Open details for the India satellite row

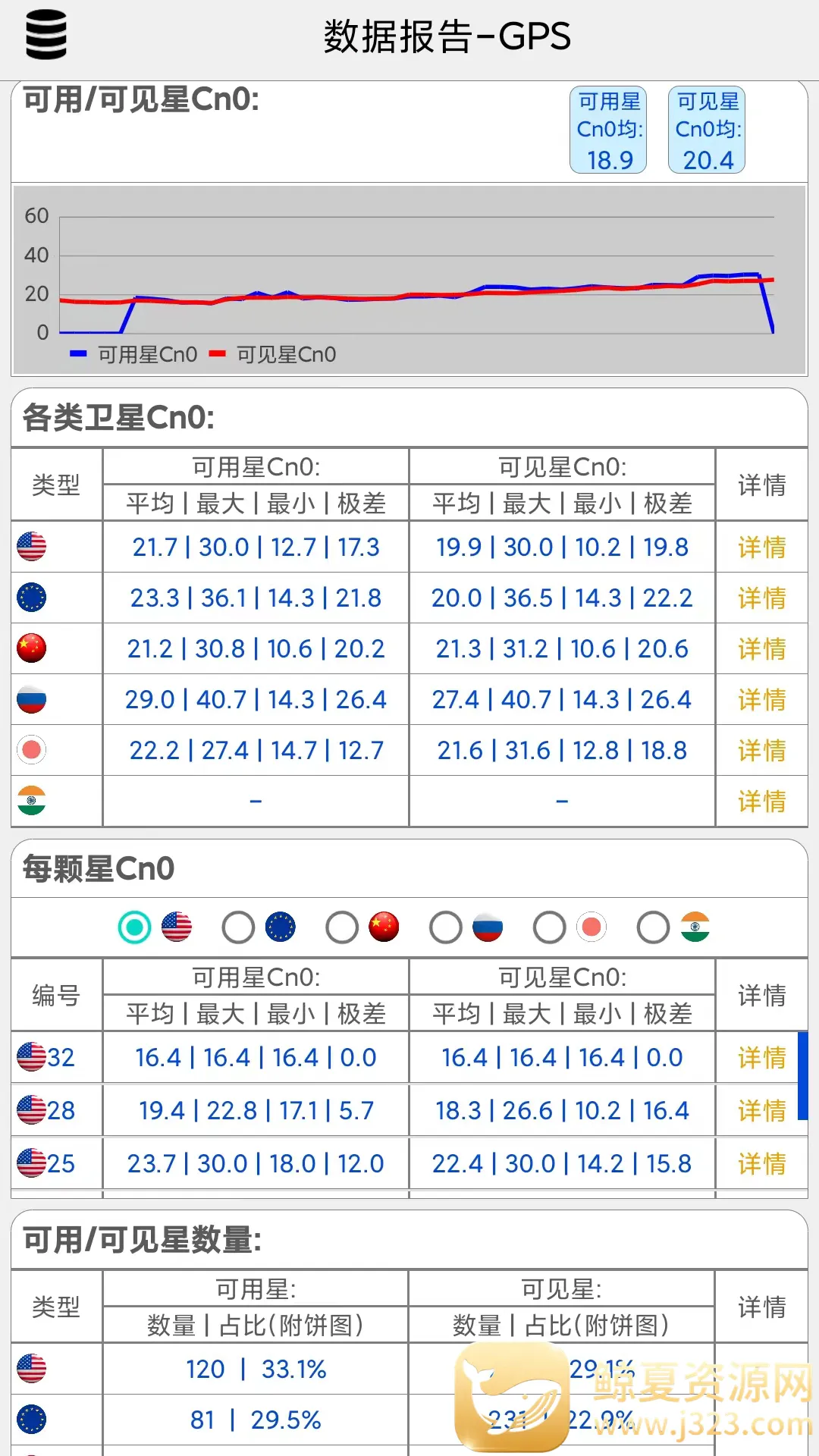click(761, 802)
